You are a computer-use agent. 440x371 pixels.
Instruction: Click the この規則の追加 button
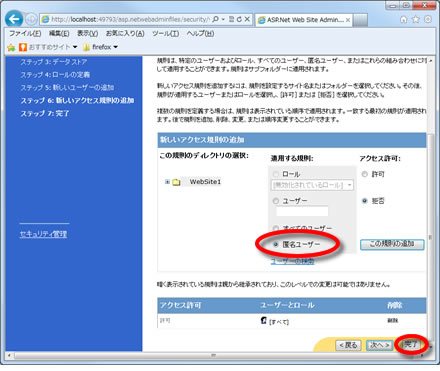click(x=392, y=244)
